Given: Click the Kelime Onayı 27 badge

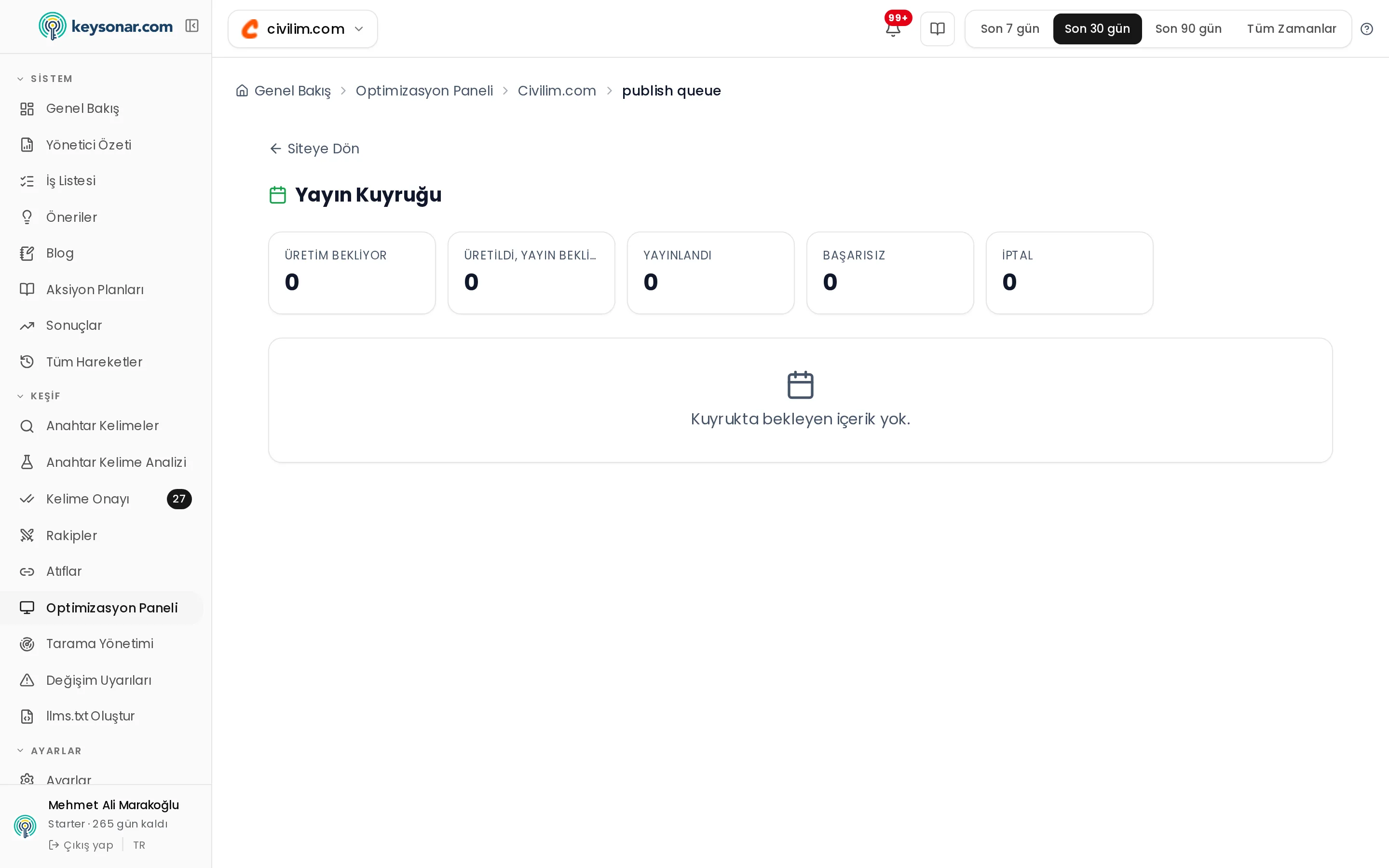Looking at the screenshot, I should click(179, 499).
